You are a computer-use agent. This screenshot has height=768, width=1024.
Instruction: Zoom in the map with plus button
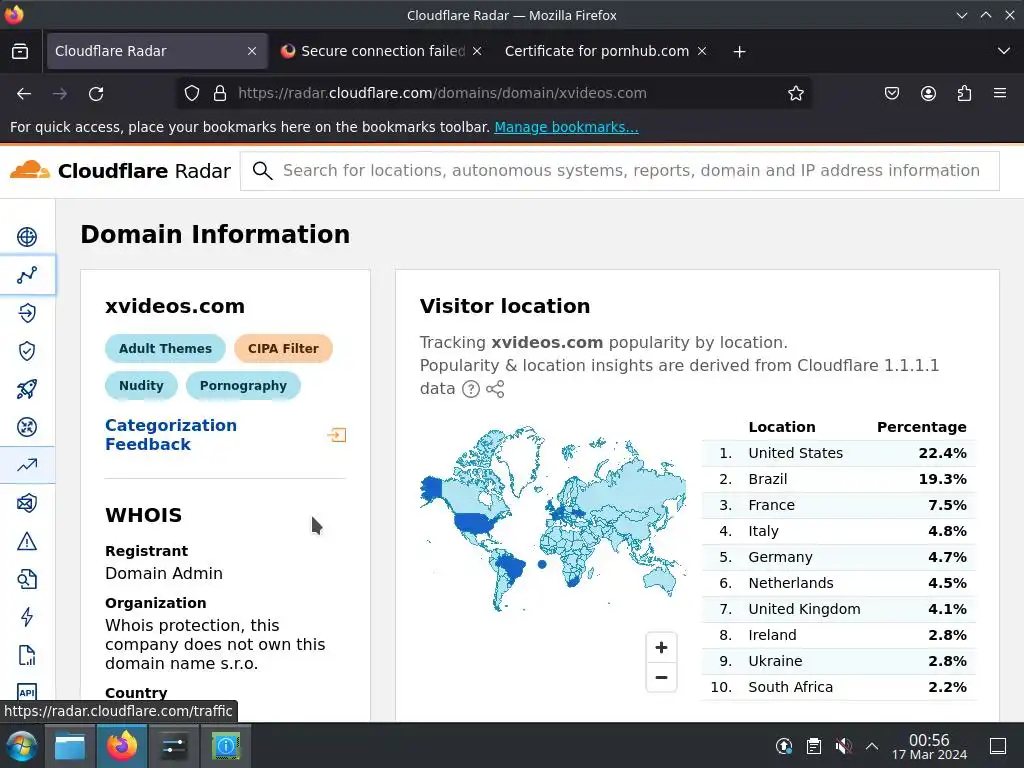(661, 647)
